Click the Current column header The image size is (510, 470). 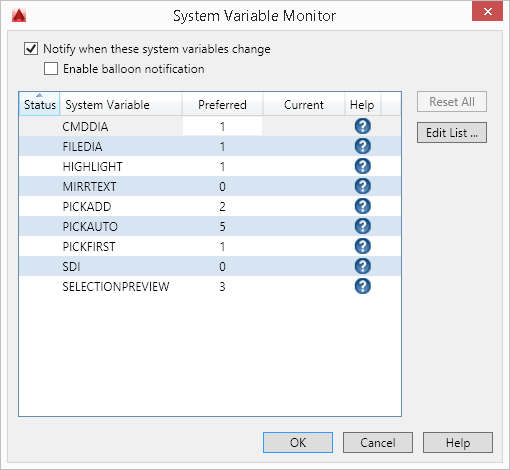[304, 104]
